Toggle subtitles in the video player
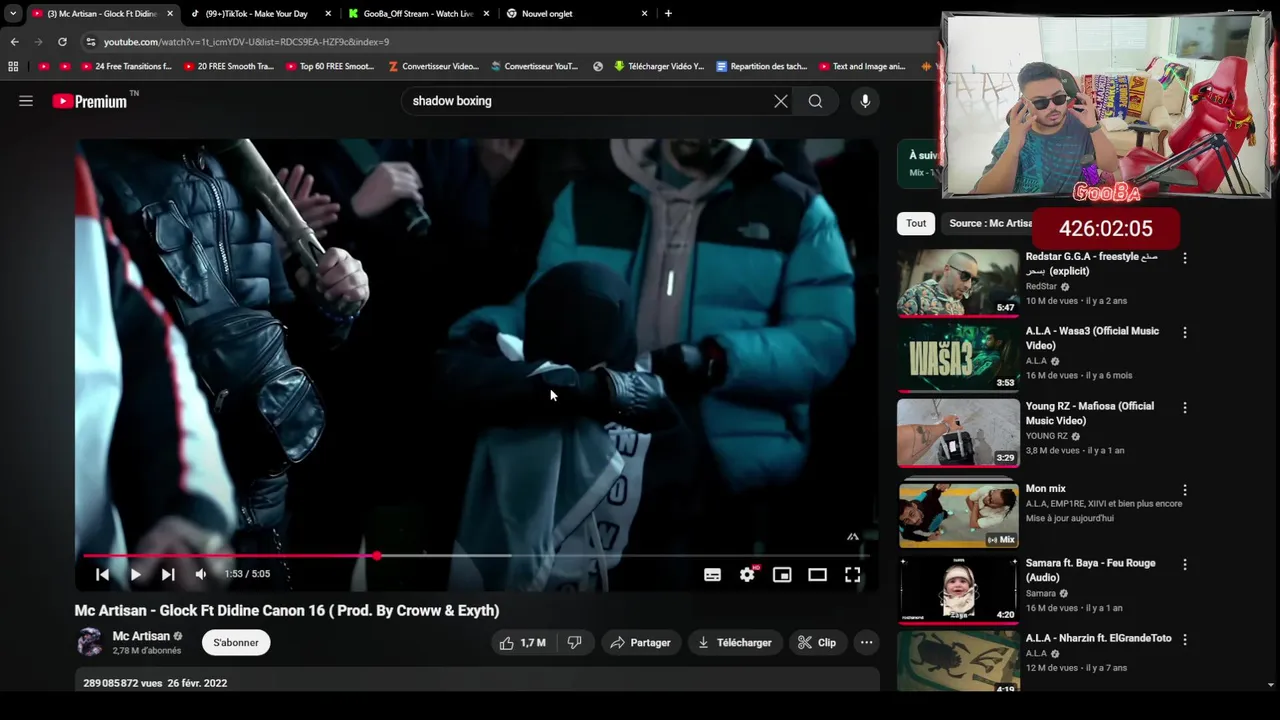Viewport: 1280px width, 720px height. coord(712,575)
